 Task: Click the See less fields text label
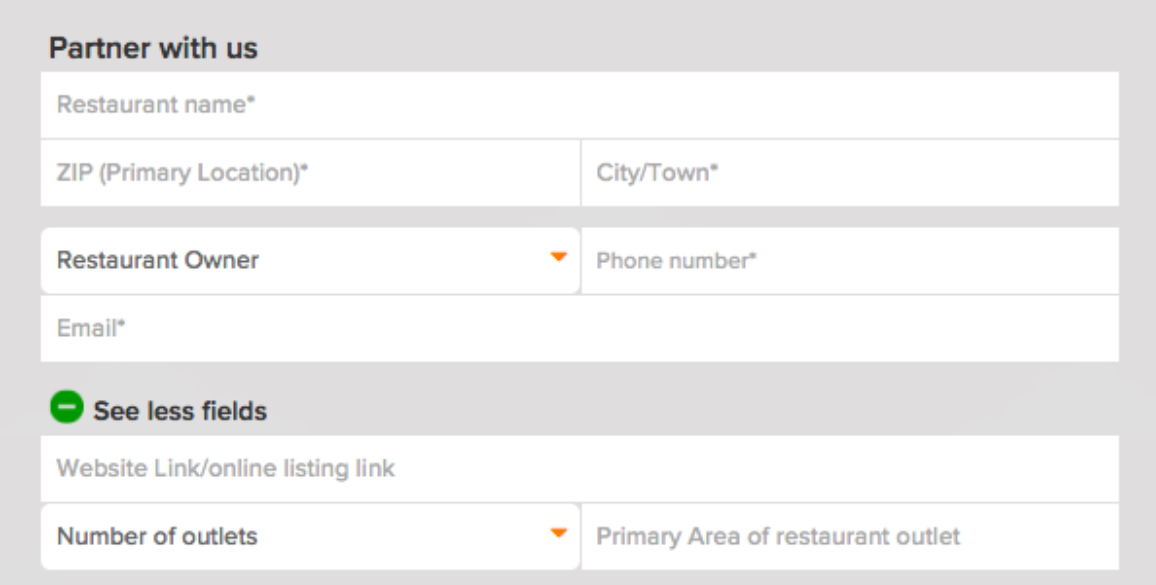(180, 411)
